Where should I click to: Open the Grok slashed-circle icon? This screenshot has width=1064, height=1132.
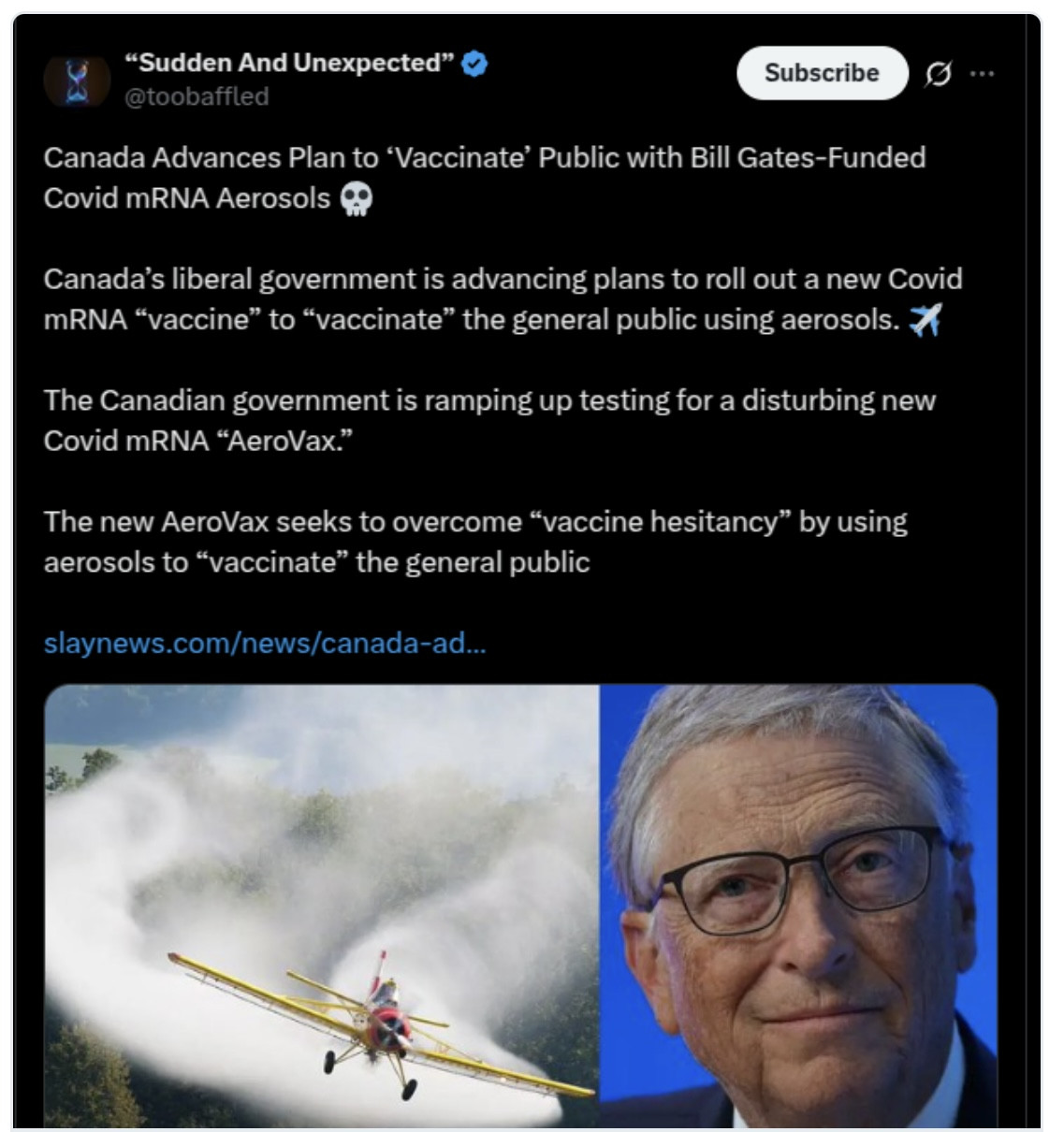click(938, 74)
